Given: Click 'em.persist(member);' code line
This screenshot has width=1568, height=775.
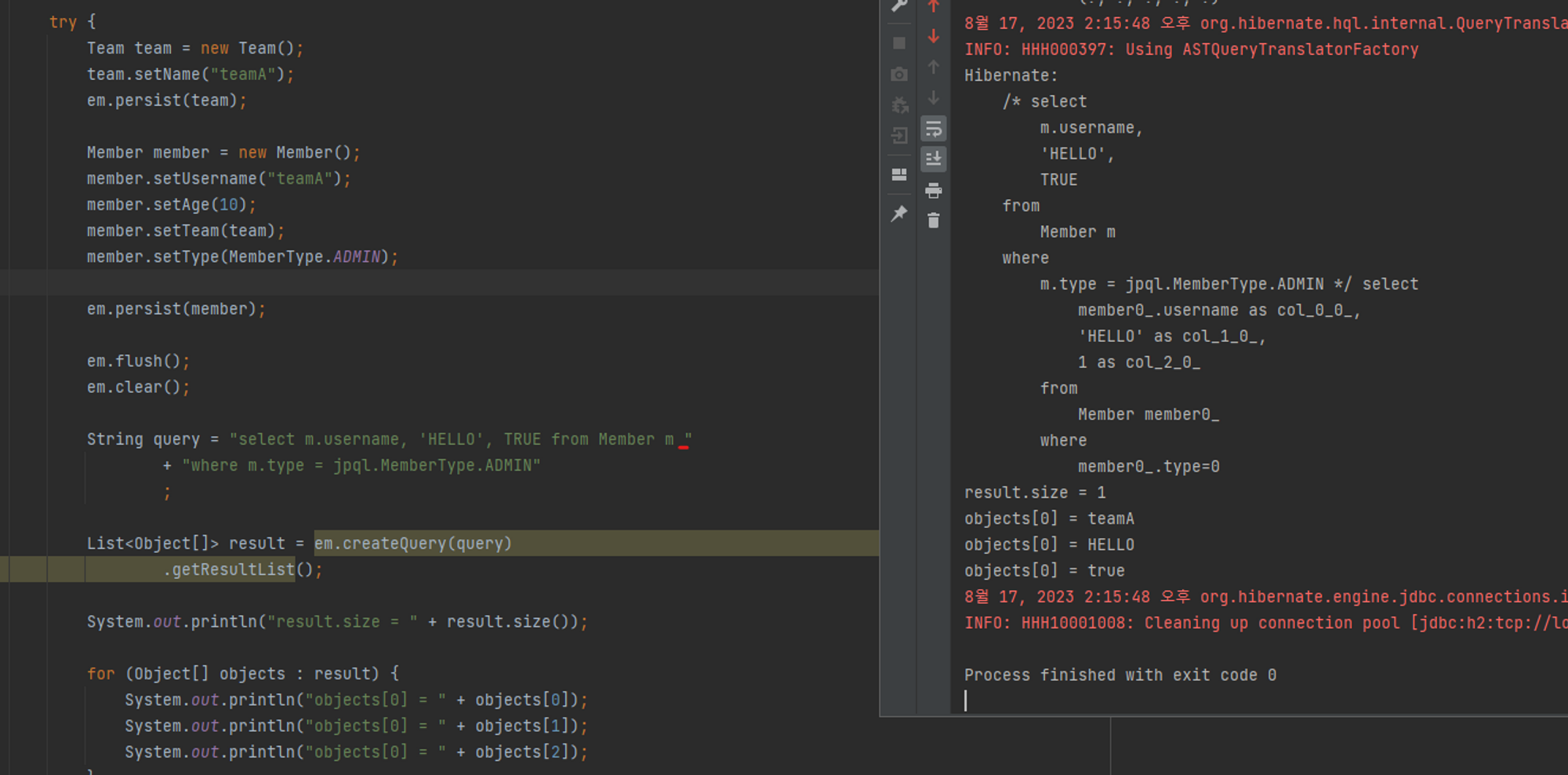Looking at the screenshot, I should click(176, 309).
